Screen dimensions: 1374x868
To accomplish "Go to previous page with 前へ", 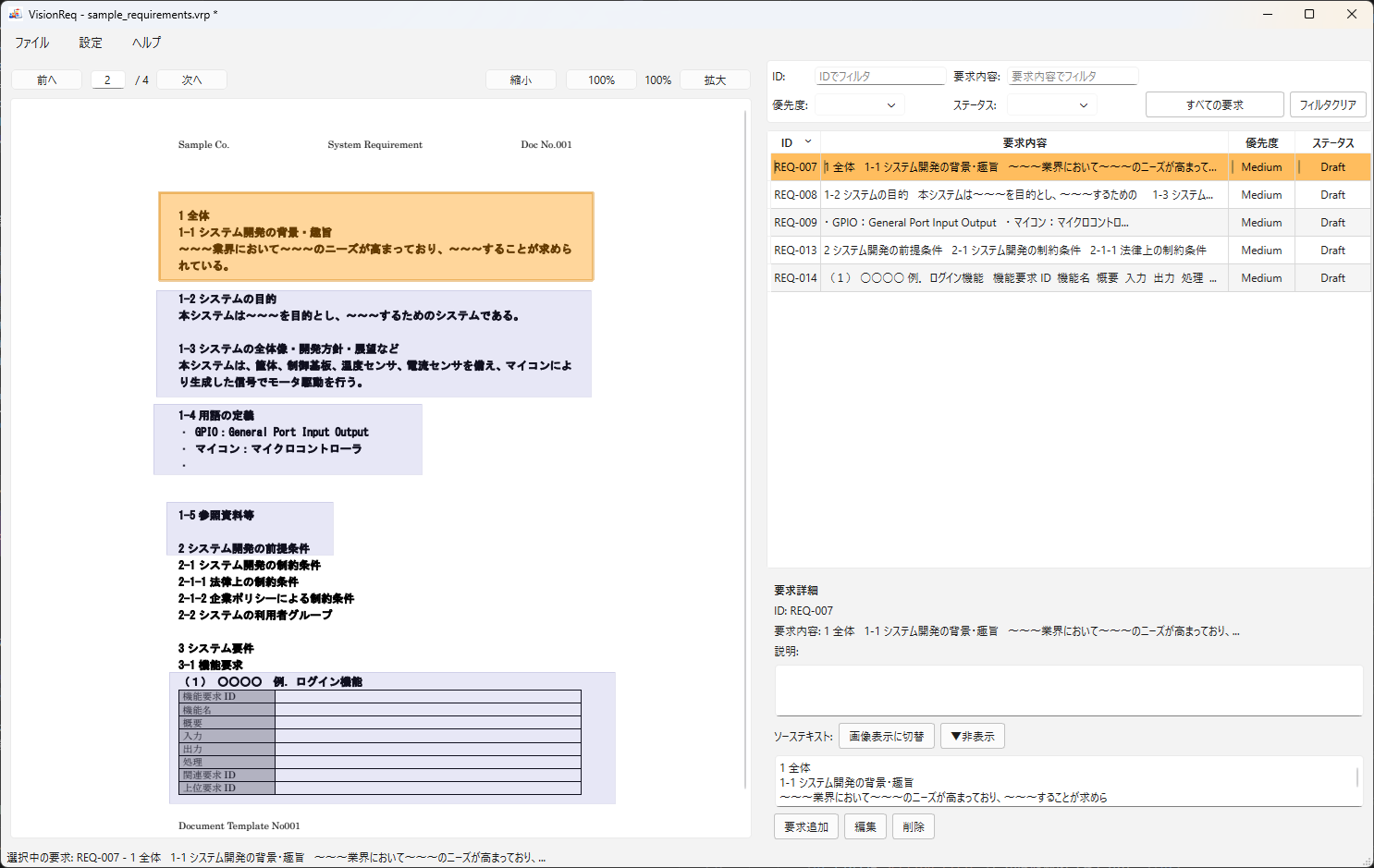I will (46, 79).
